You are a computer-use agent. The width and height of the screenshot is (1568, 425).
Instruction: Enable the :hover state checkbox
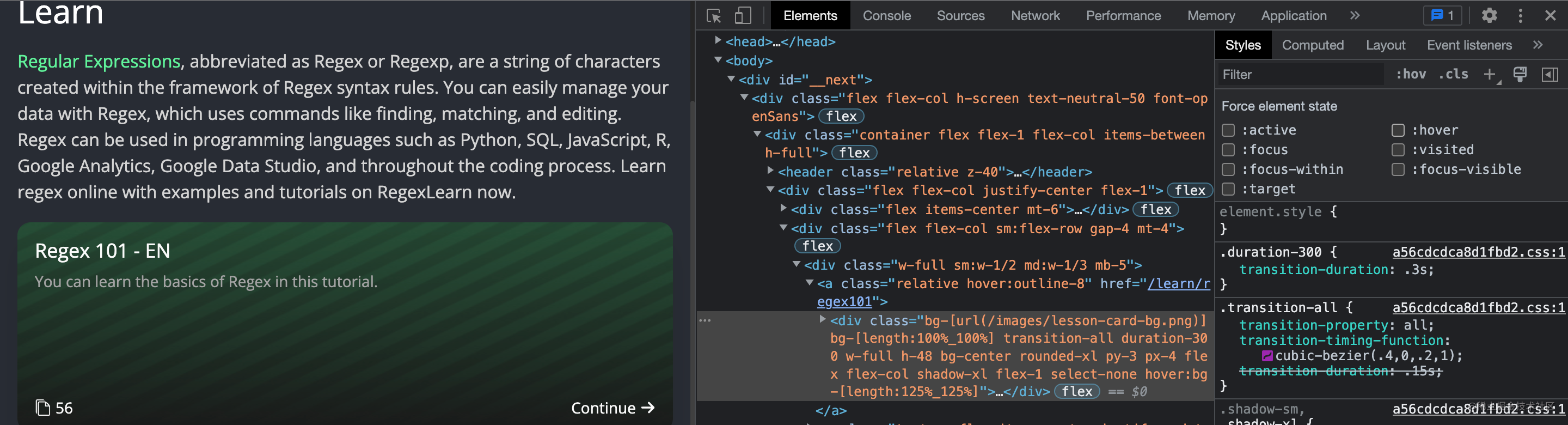click(x=1398, y=130)
